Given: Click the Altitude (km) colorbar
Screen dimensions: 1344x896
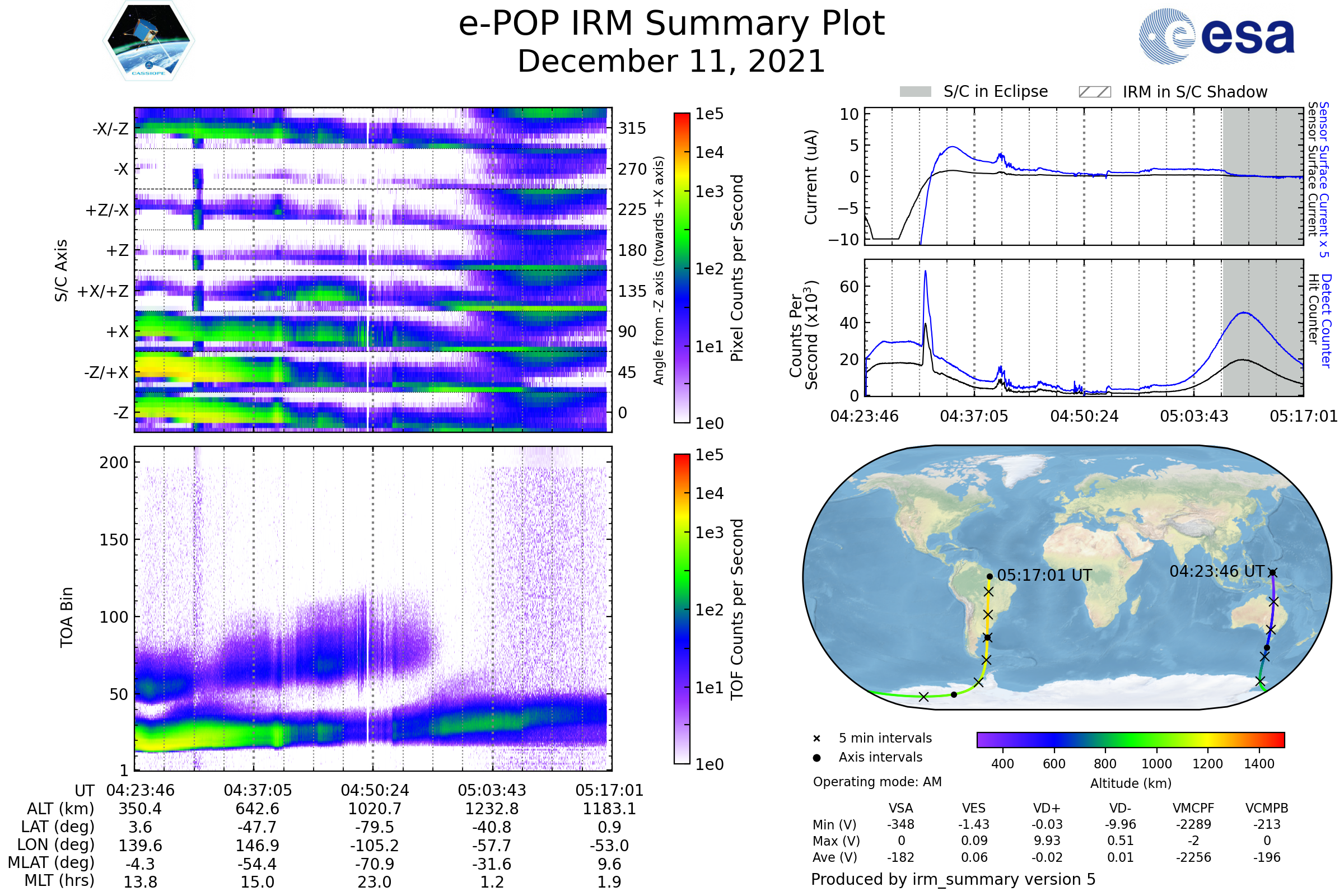Looking at the screenshot, I should pos(1130,739).
